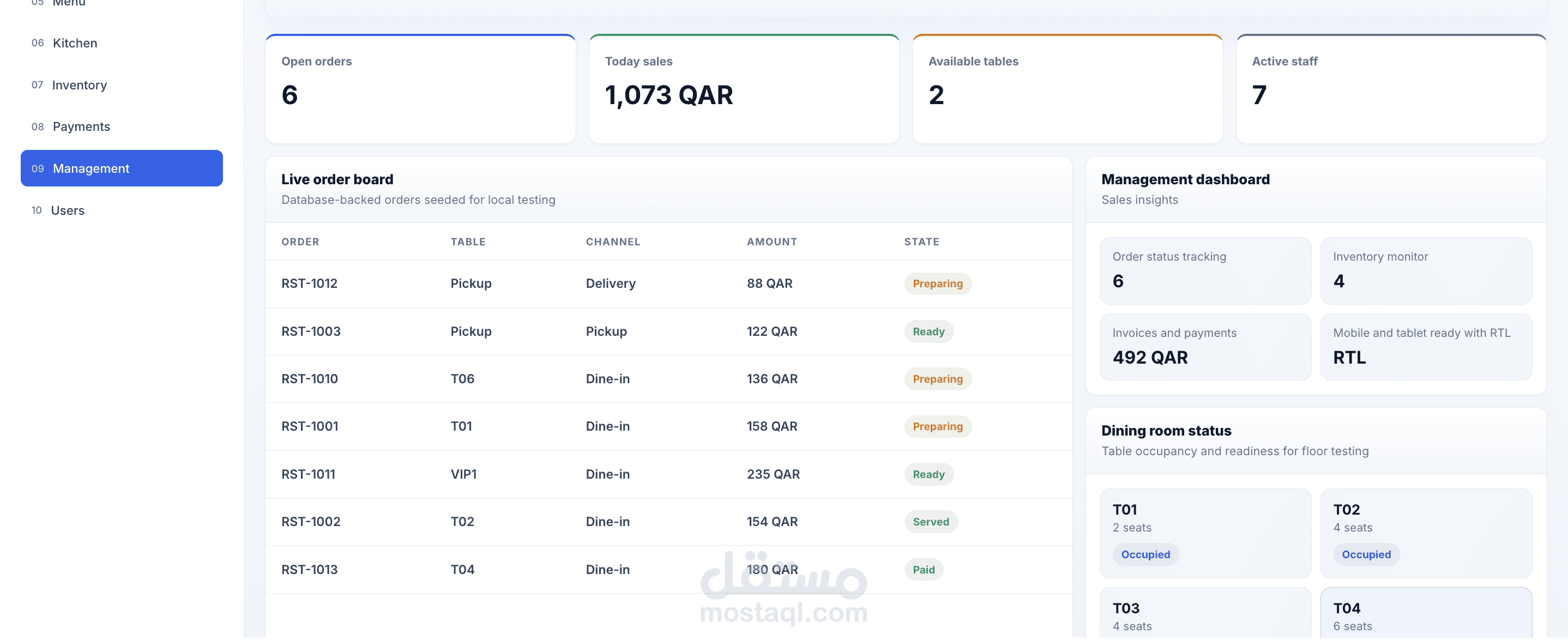
Task: Select the 158 QAR amount
Action: click(x=772, y=426)
